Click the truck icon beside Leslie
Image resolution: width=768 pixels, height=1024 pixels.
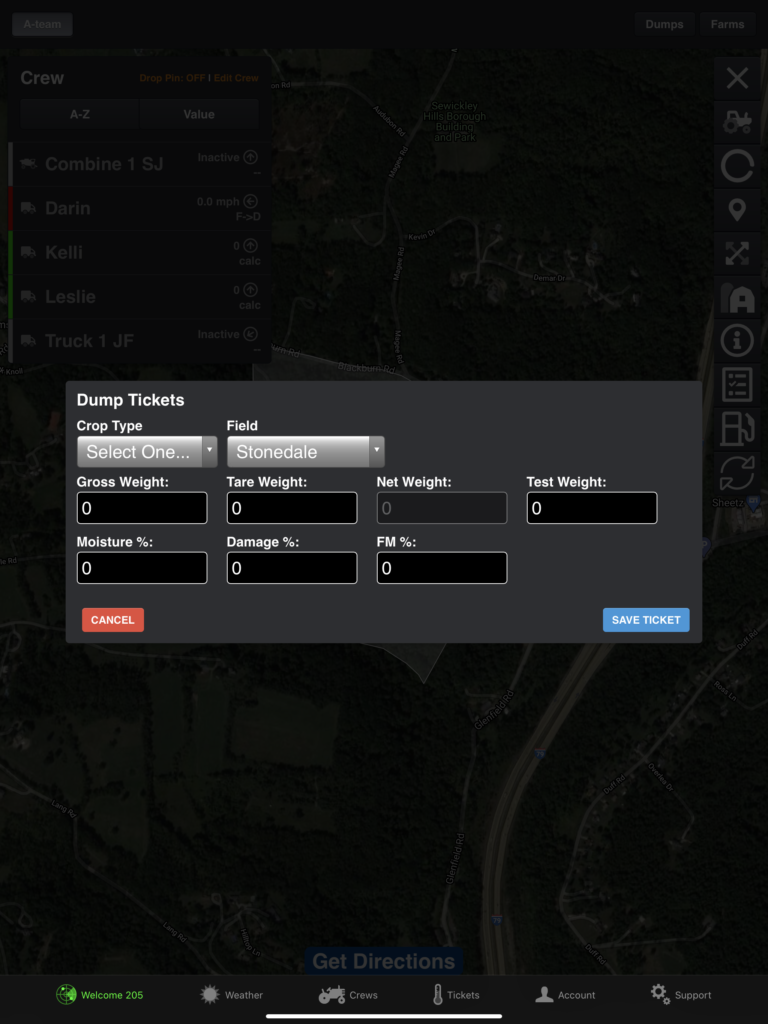(x=28, y=296)
